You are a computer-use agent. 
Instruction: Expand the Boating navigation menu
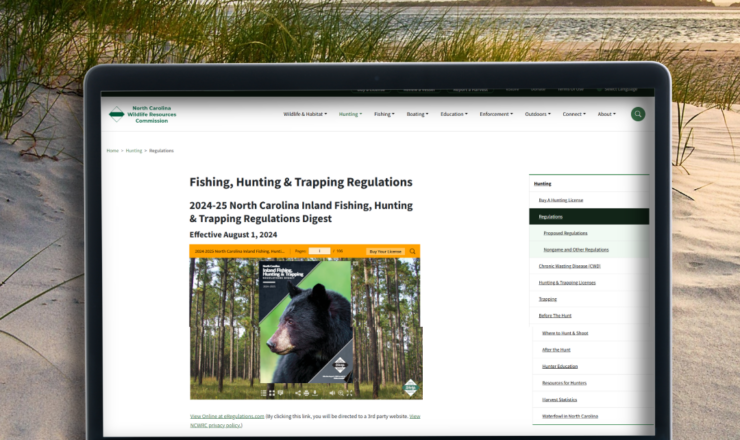(417, 114)
